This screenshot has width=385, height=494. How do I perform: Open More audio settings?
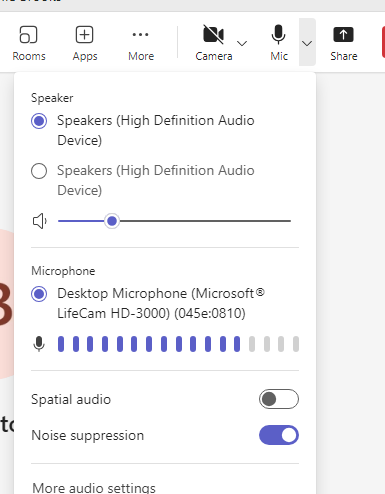(94, 488)
